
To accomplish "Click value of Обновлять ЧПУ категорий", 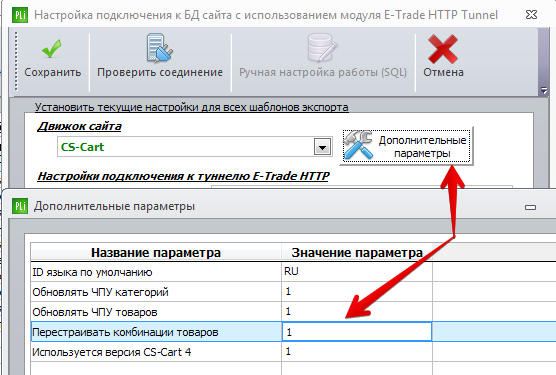I will (357, 292).
